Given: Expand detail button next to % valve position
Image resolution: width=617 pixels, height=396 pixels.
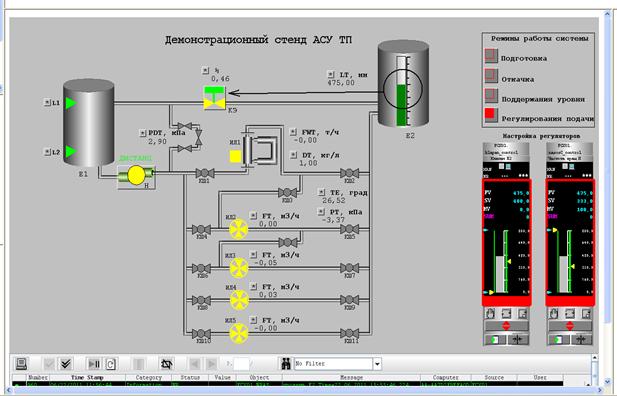Looking at the screenshot, I should [x=205, y=70].
